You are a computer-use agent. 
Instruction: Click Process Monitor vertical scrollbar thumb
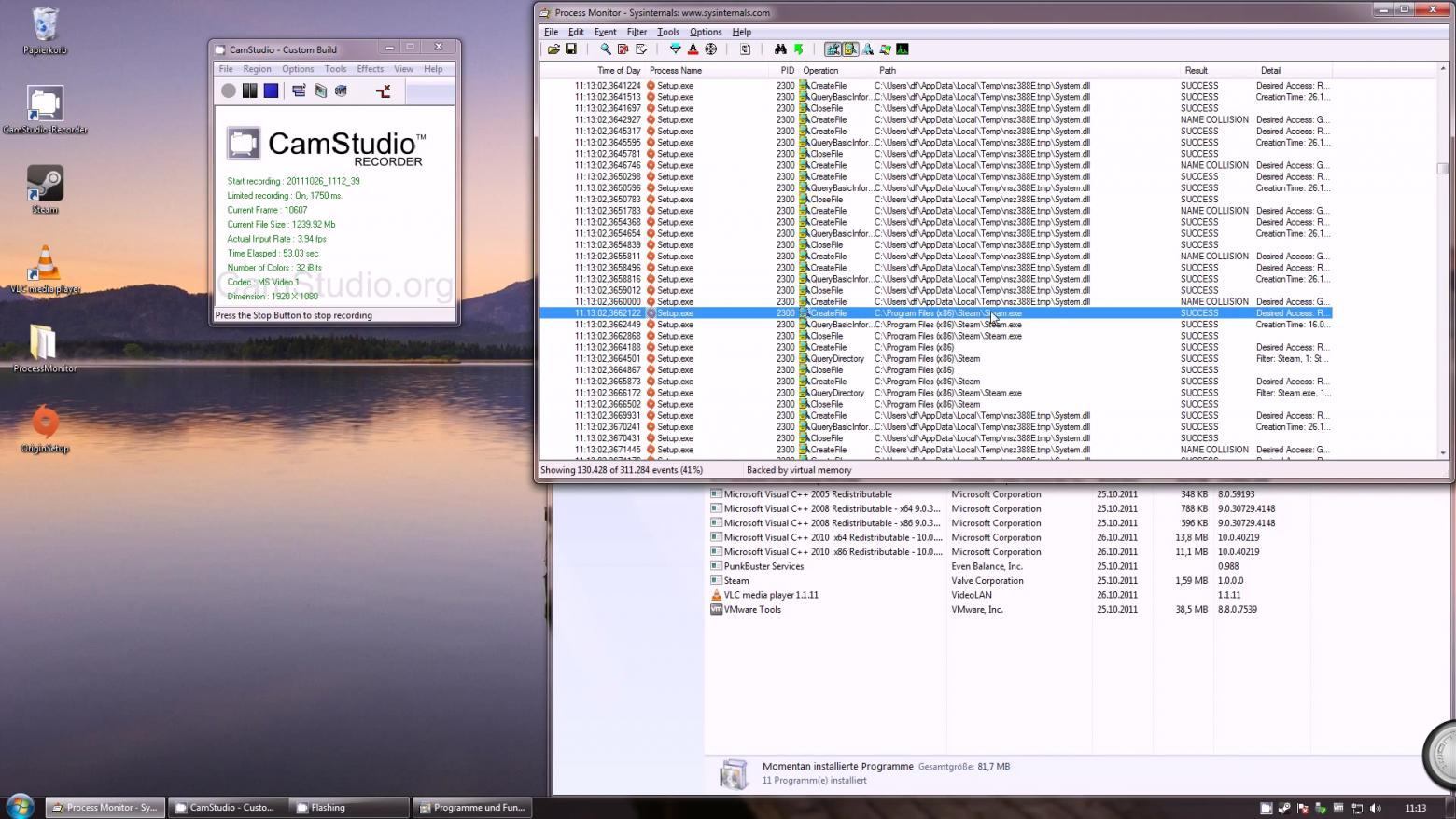point(1443,169)
